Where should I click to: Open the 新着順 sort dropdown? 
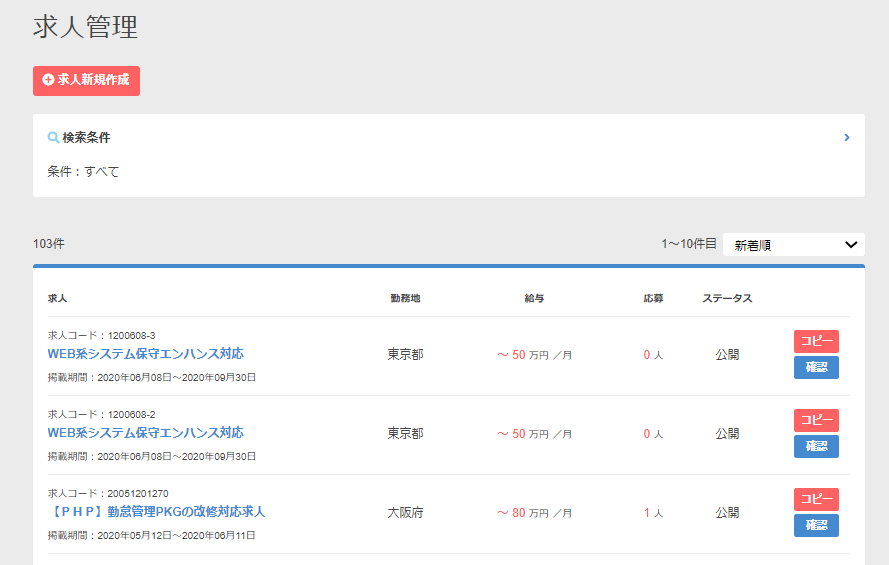tap(793, 244)
